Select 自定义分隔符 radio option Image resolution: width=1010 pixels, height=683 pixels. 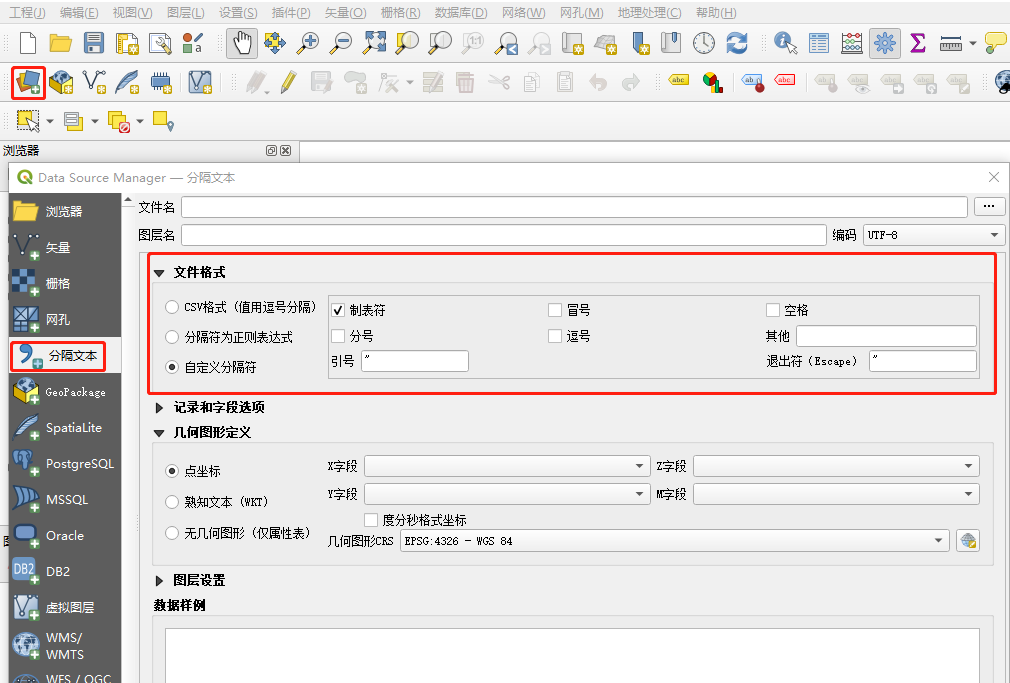click(172, 367)
